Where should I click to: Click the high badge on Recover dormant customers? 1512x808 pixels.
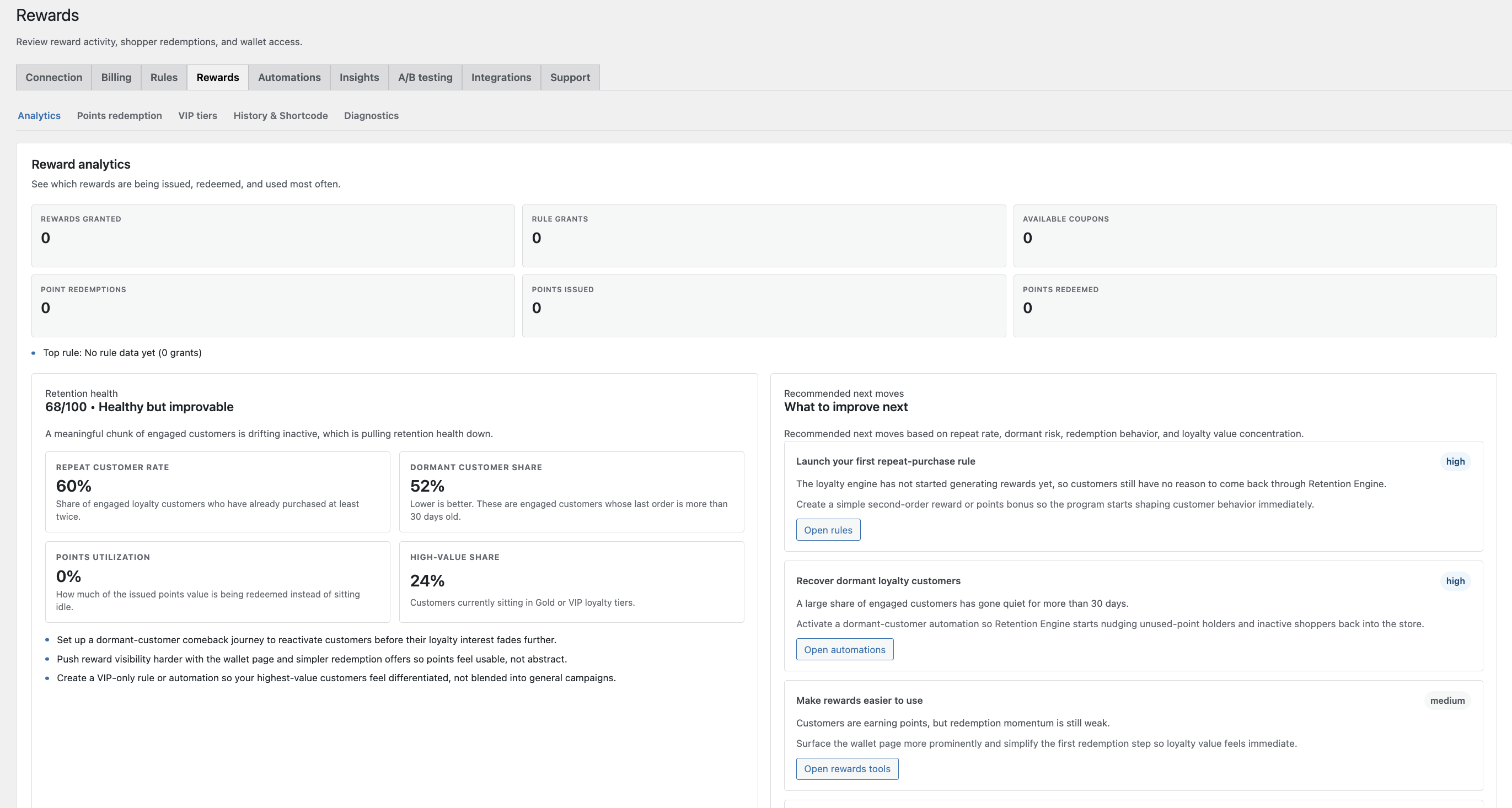click(x=1455, y=581)
